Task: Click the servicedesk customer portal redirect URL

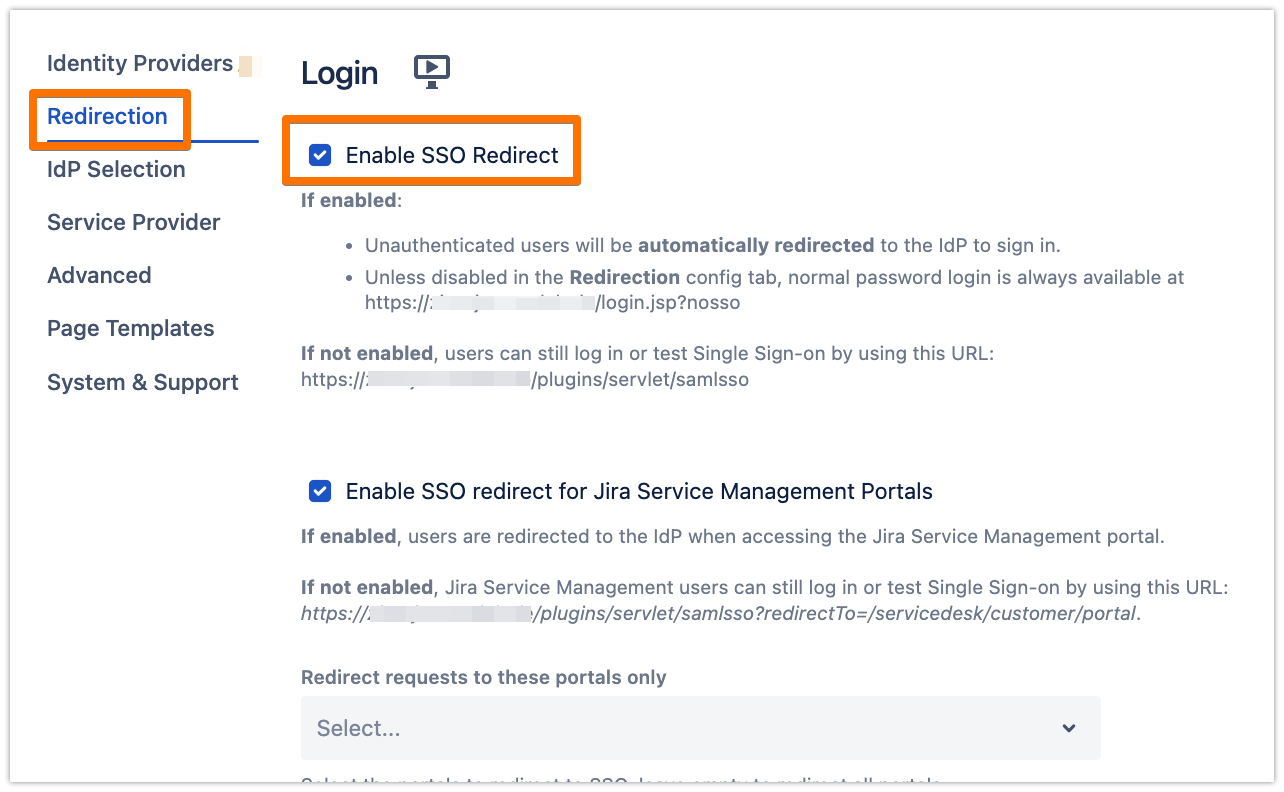Action: click(x=720, y=613)
